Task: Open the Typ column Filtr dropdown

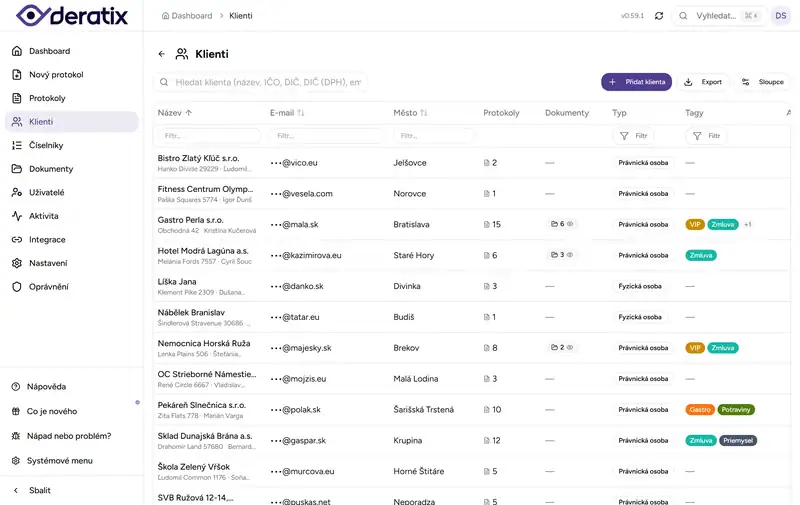Action: (x=635, y=135)
